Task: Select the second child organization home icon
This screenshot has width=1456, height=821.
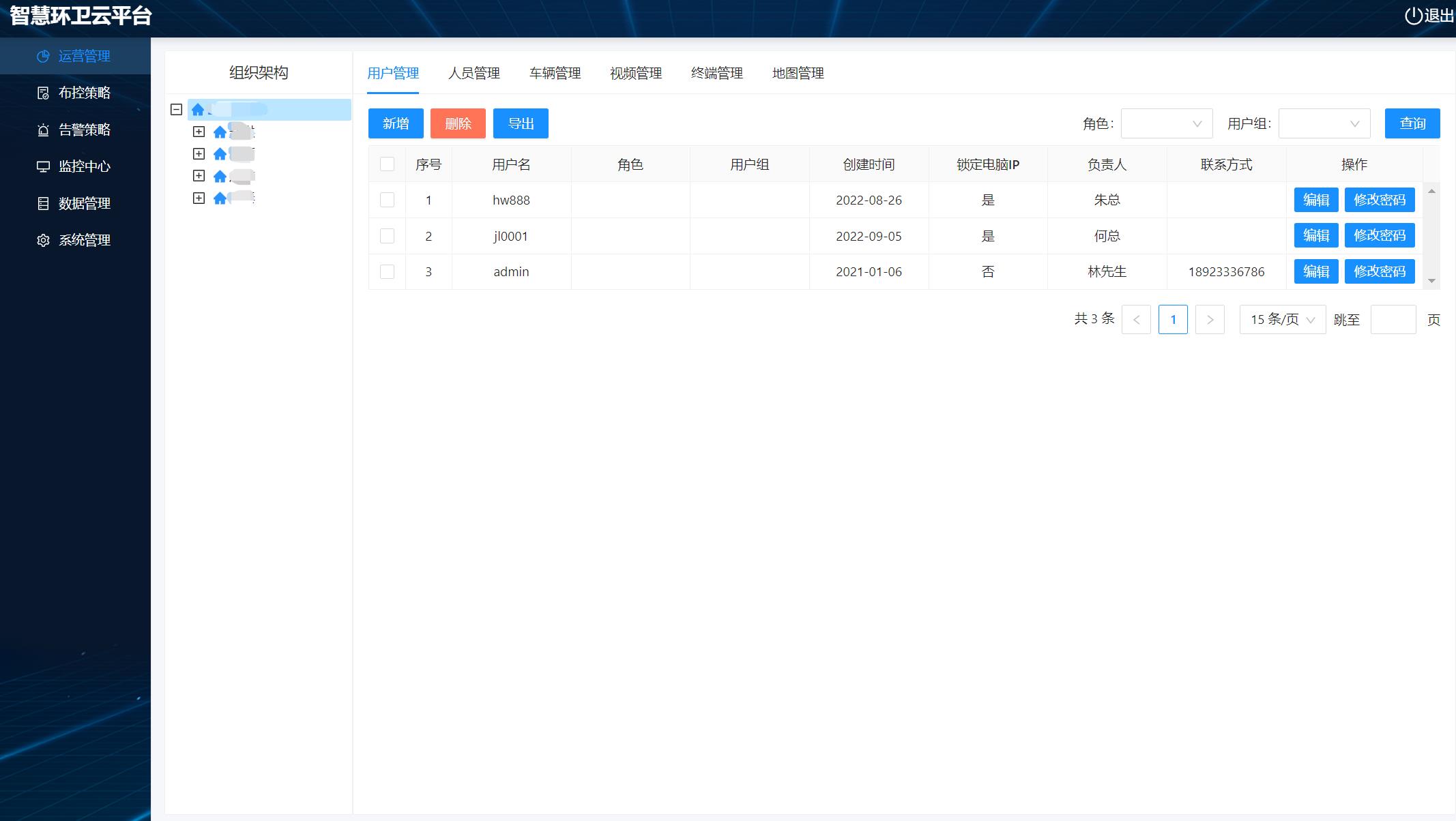Action: 220,154
